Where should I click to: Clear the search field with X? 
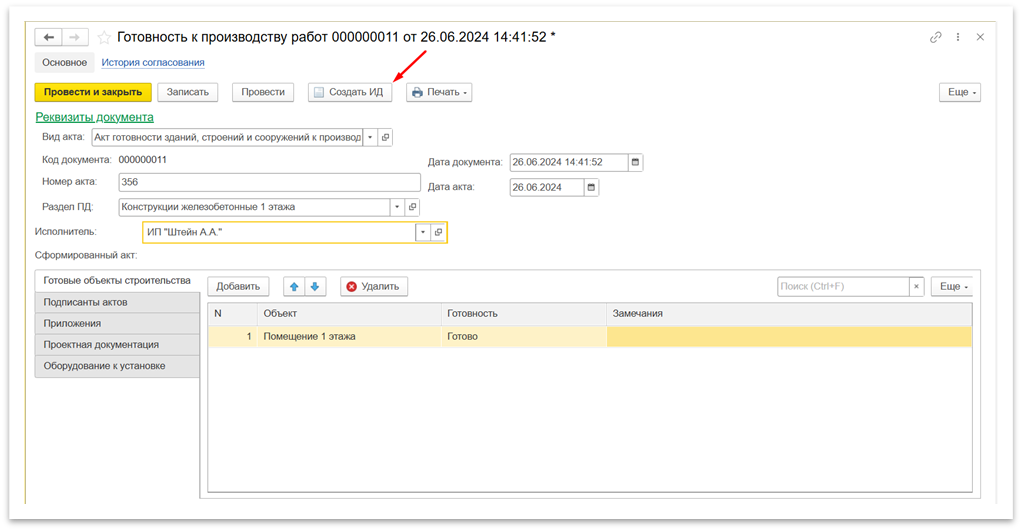tap(916, 286)
